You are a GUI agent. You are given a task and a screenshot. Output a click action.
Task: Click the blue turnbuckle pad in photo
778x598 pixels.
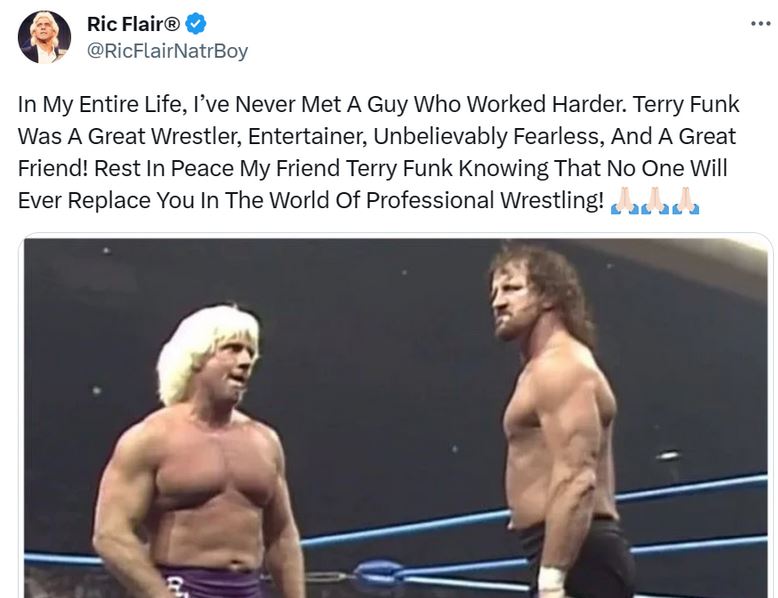click(x=378, y=573)
